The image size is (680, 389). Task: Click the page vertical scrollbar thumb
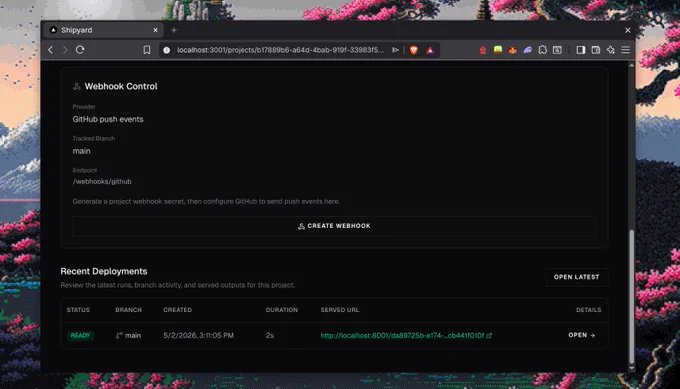631,297
